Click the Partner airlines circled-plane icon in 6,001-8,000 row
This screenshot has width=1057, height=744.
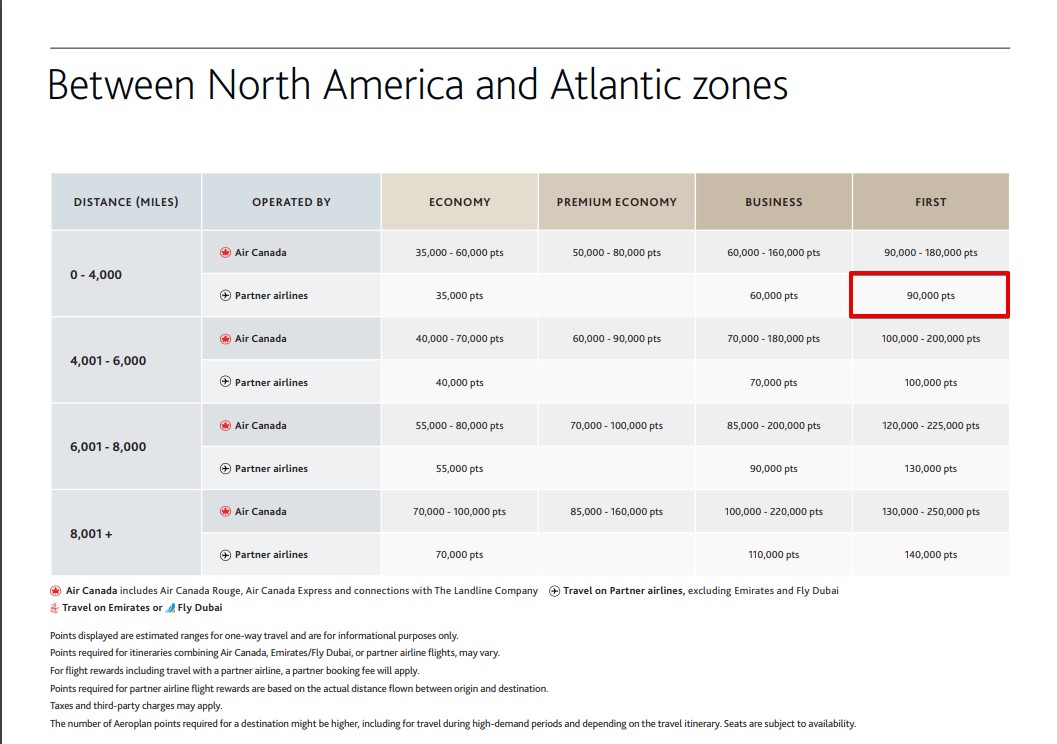(x=224, y=467)
